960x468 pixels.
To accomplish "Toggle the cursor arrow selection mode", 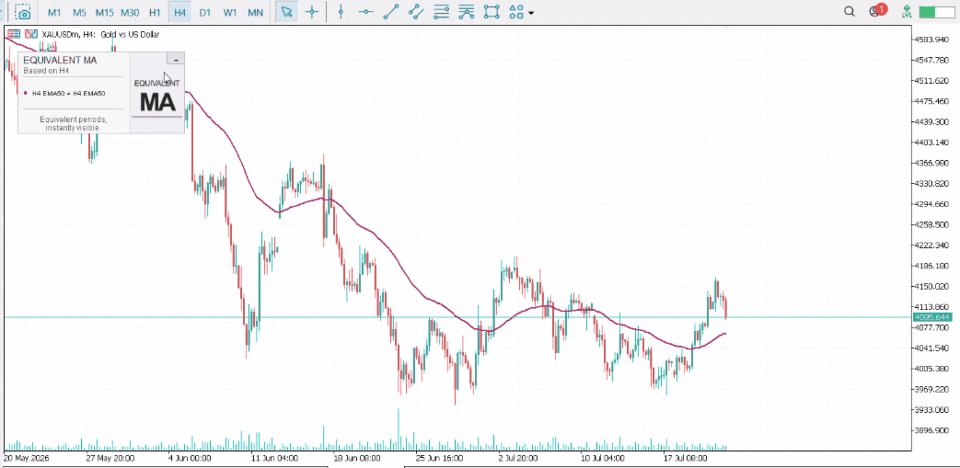I will (287, 12).
